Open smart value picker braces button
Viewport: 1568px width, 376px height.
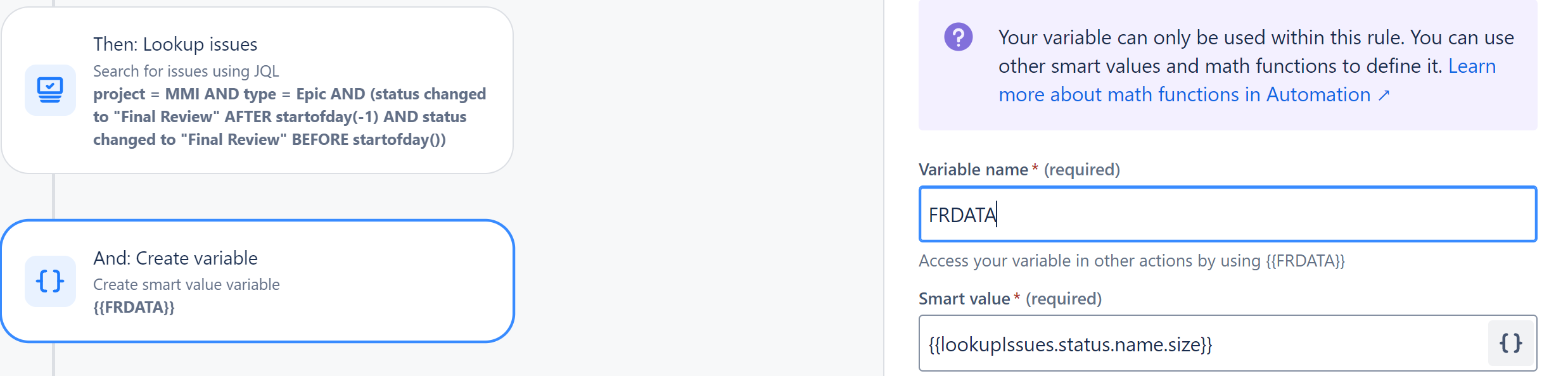pos(1510,343)
